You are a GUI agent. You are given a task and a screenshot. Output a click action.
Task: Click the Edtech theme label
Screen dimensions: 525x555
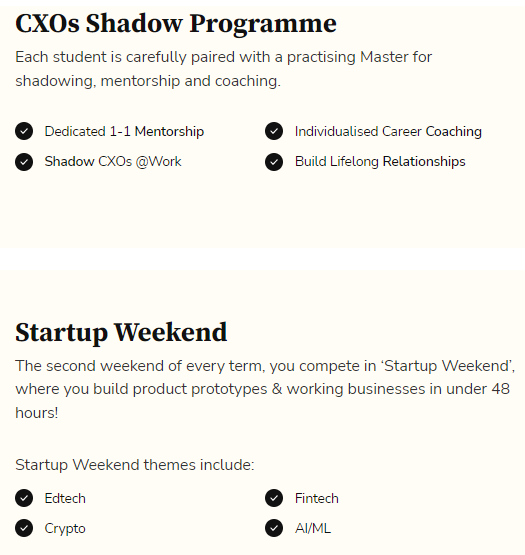coord(65,498)
